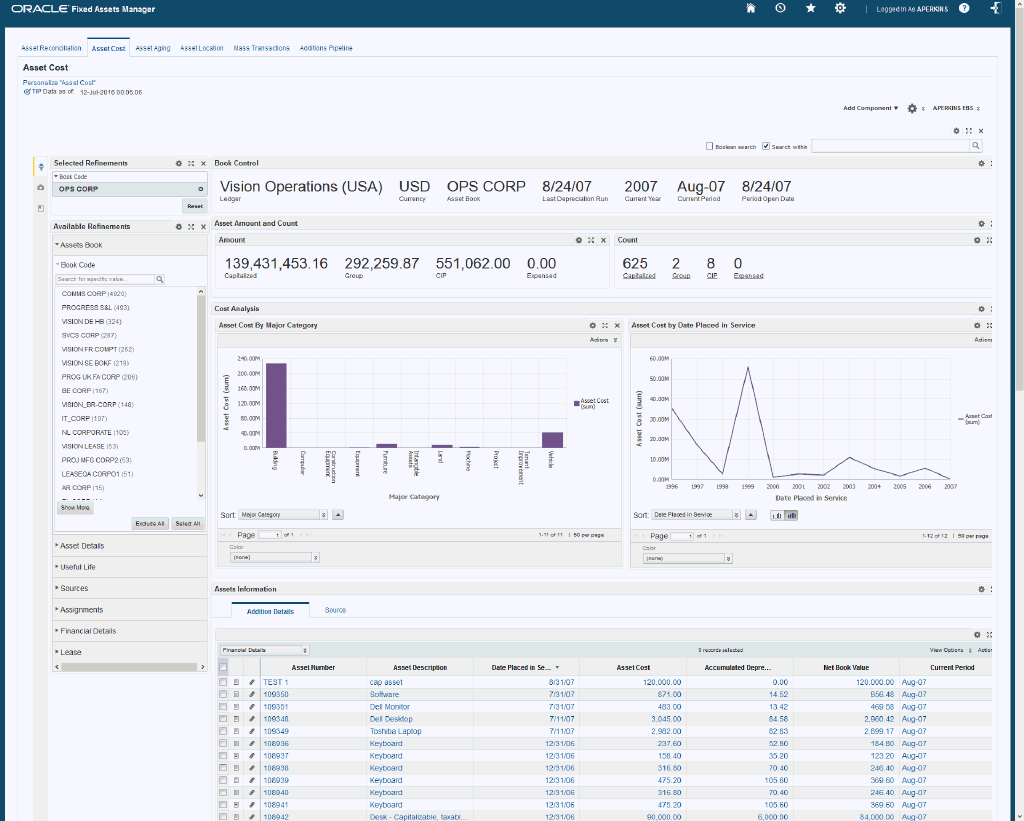
Task: Select COMMS CORP book code
Action: (x=94, y=294)
